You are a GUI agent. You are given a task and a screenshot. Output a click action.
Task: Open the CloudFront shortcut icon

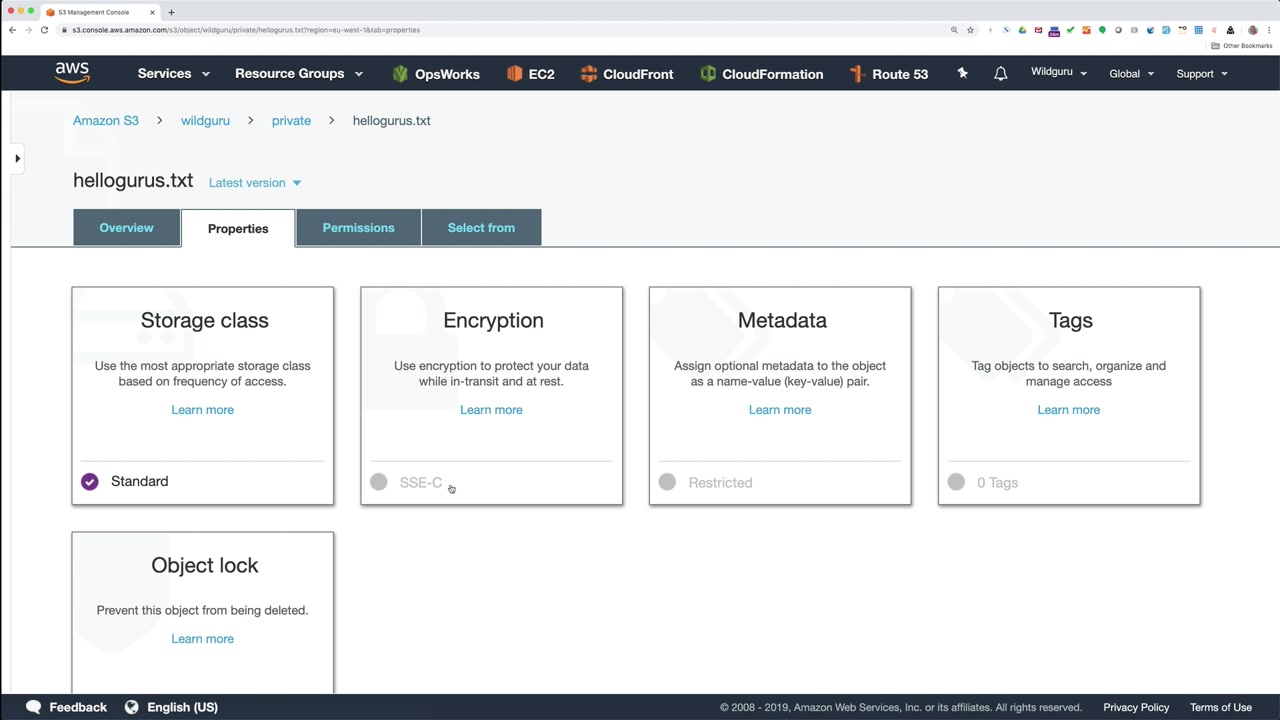pos(589,74)
